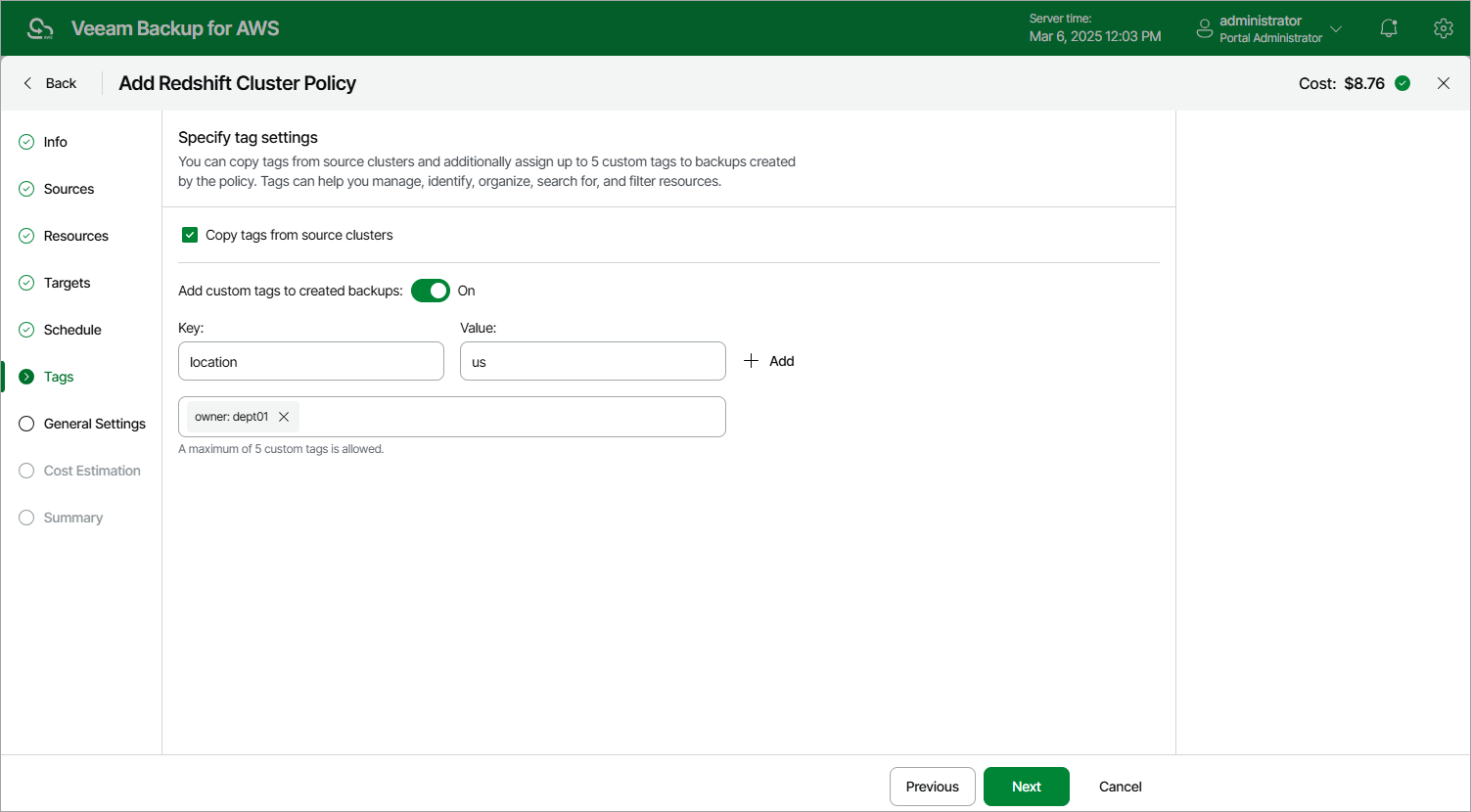Open the configuration gear icon

pos(1443,27)
